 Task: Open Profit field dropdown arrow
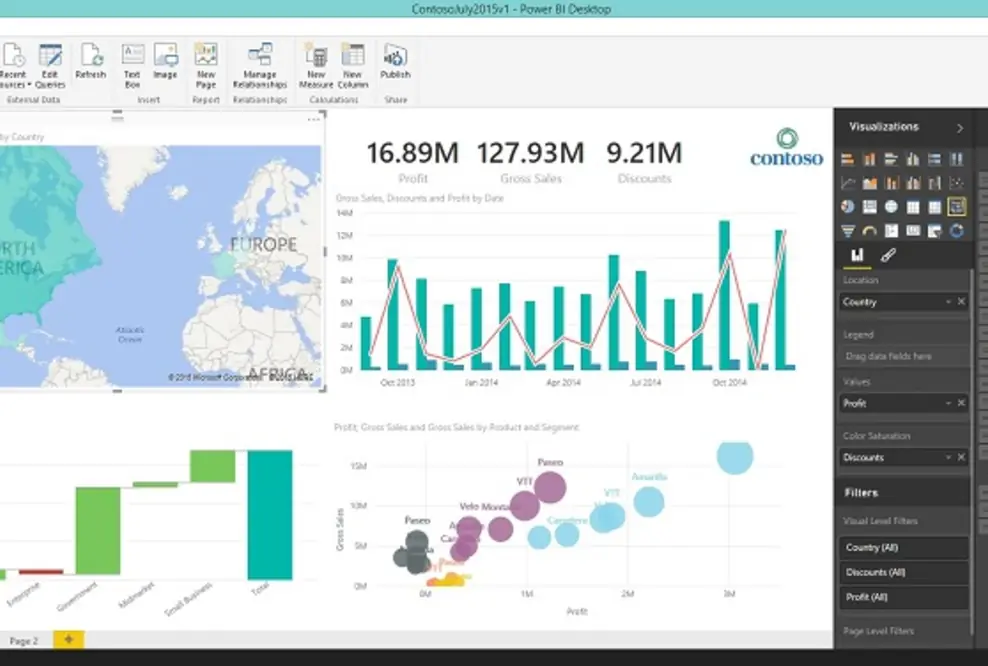(948, 403)
